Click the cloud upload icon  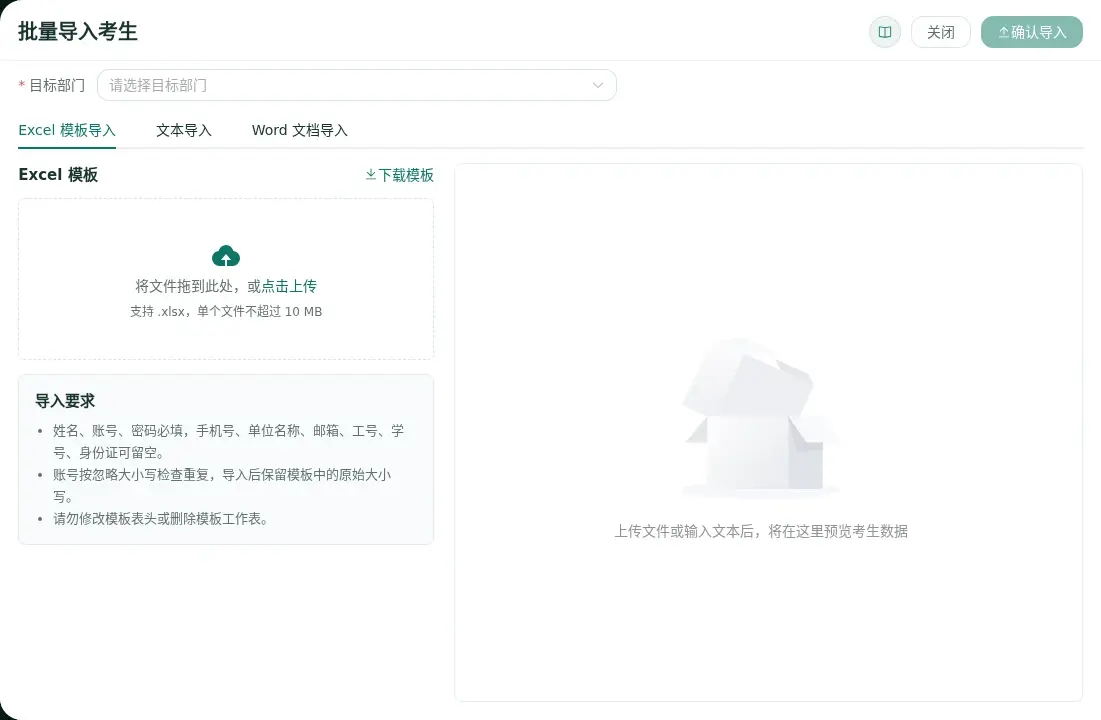[x=226, y=256]
